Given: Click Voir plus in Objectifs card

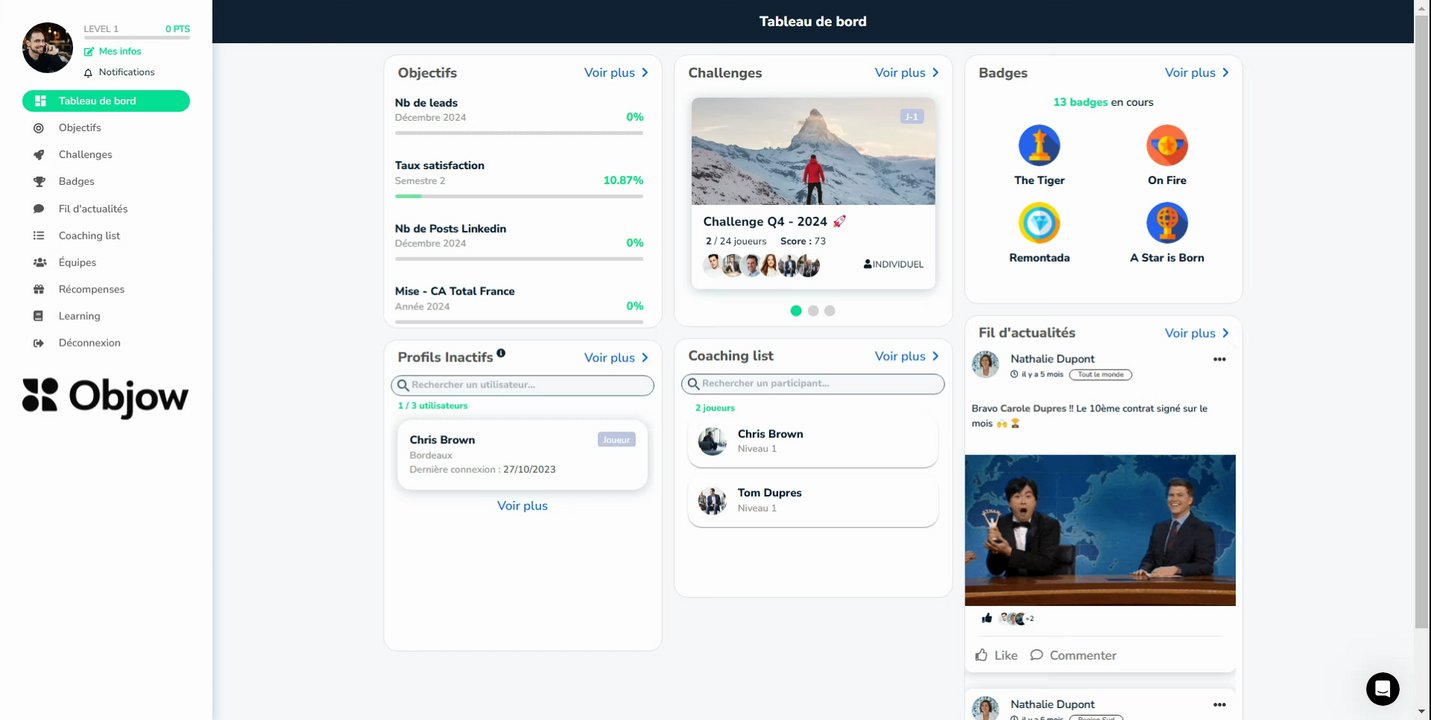Looking at the screenshot, I should (x=616, y=73).
